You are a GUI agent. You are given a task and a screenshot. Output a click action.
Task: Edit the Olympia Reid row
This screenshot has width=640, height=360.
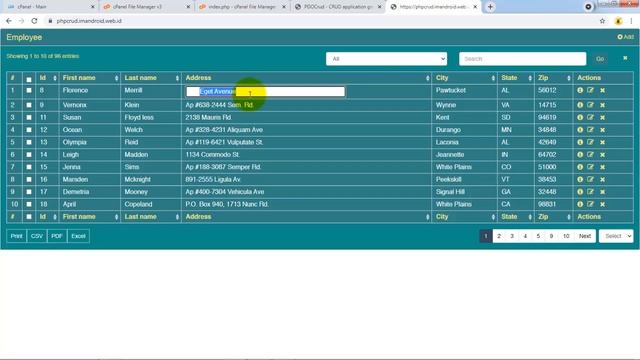click(x=591, y=142)
